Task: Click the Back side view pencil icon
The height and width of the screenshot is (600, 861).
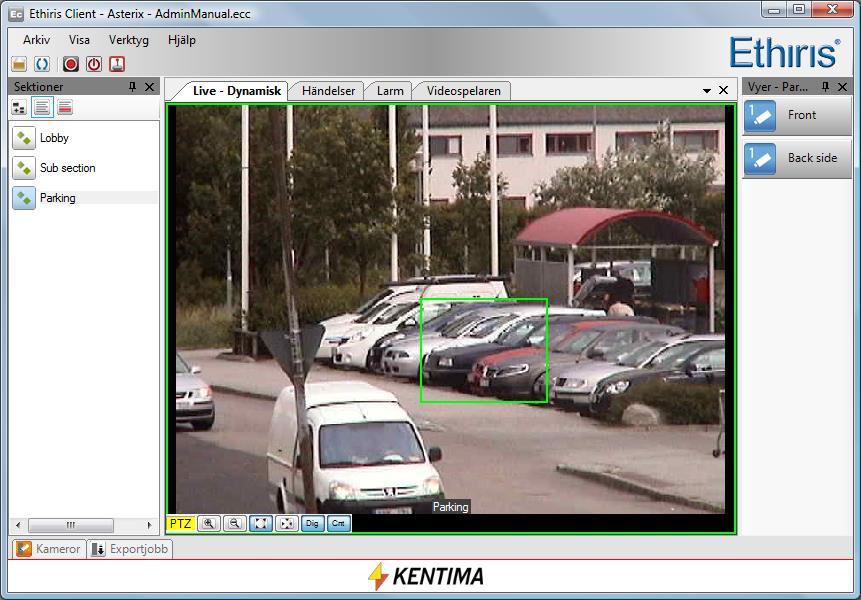Action: (760, 158)
